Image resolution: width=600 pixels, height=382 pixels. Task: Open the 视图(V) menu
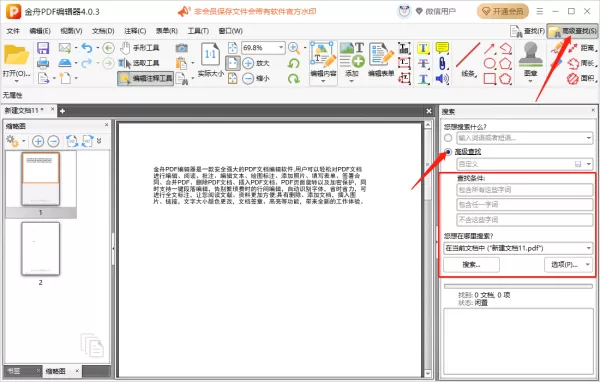coord(71,31)
